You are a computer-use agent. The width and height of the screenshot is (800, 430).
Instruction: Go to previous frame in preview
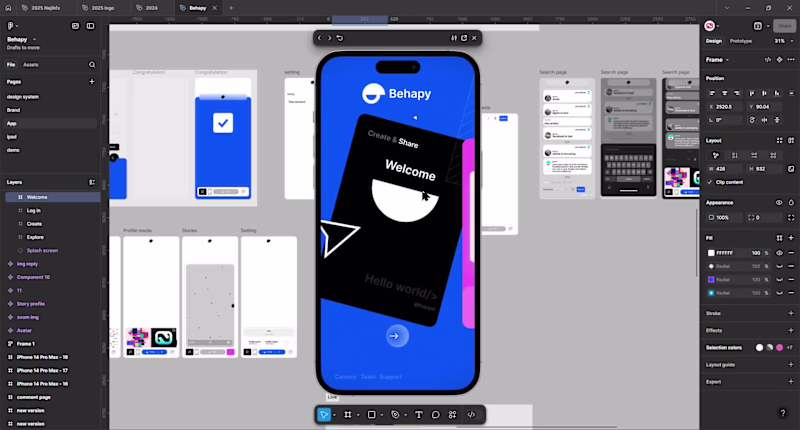pos(319,38)
